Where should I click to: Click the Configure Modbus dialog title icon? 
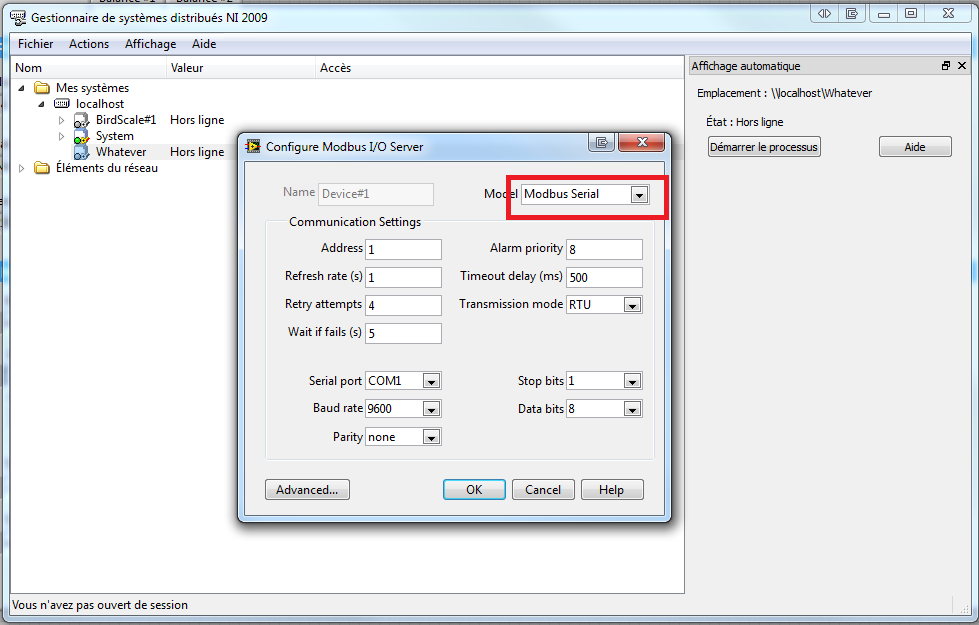(x=253, y=146)
